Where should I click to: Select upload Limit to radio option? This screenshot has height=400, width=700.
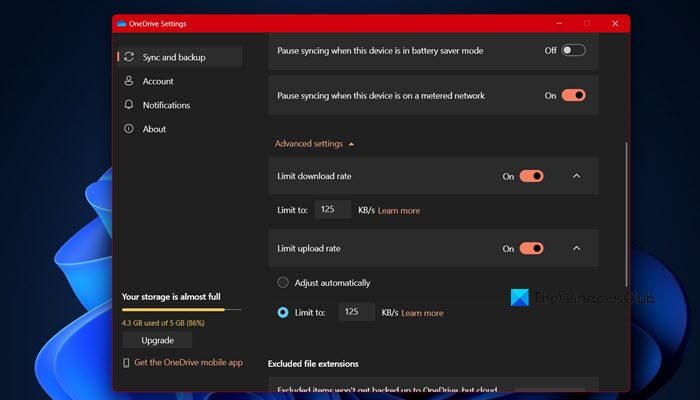(x=283, y=312)
